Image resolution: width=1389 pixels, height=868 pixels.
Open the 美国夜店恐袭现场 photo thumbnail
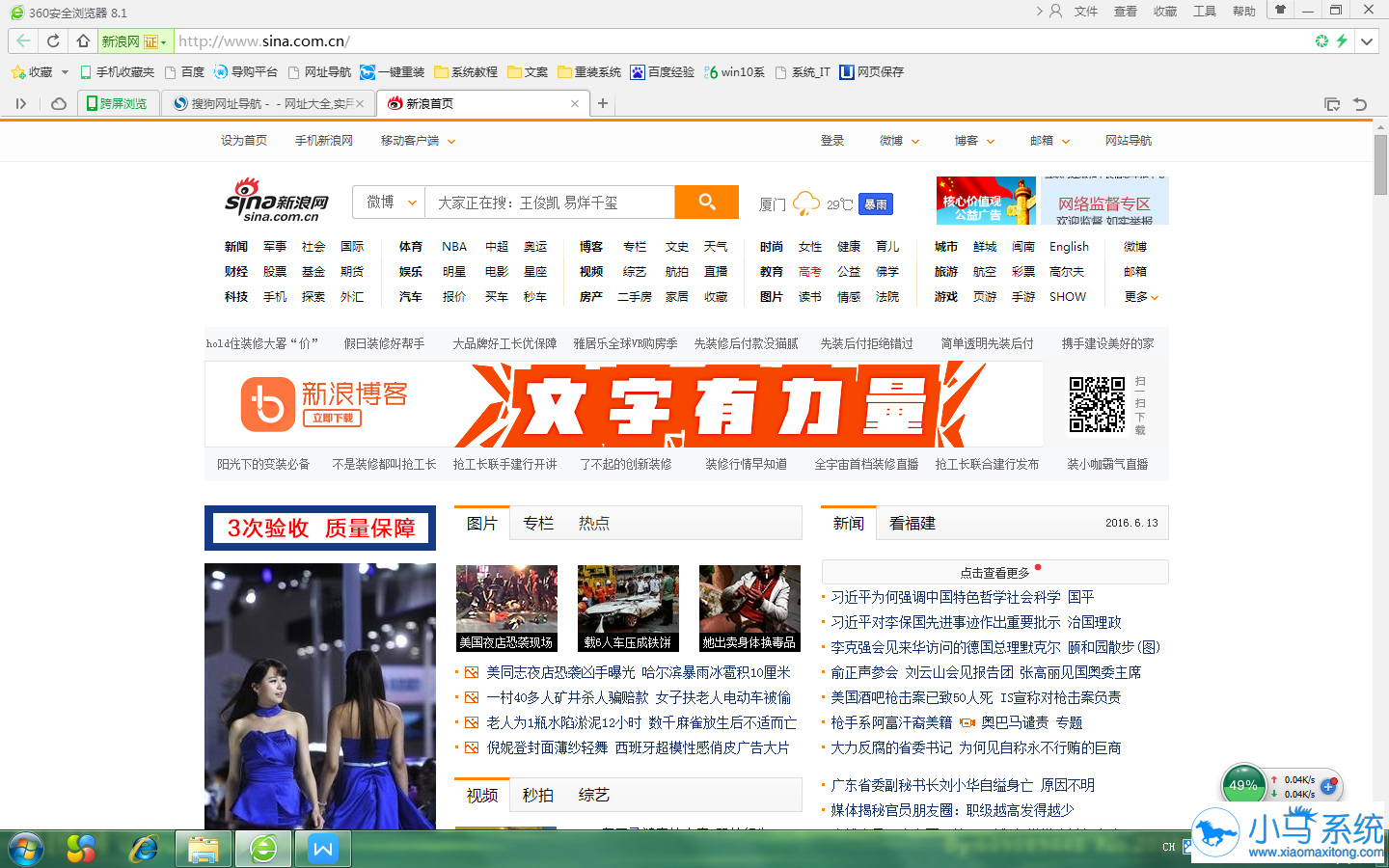coord(506,609)
